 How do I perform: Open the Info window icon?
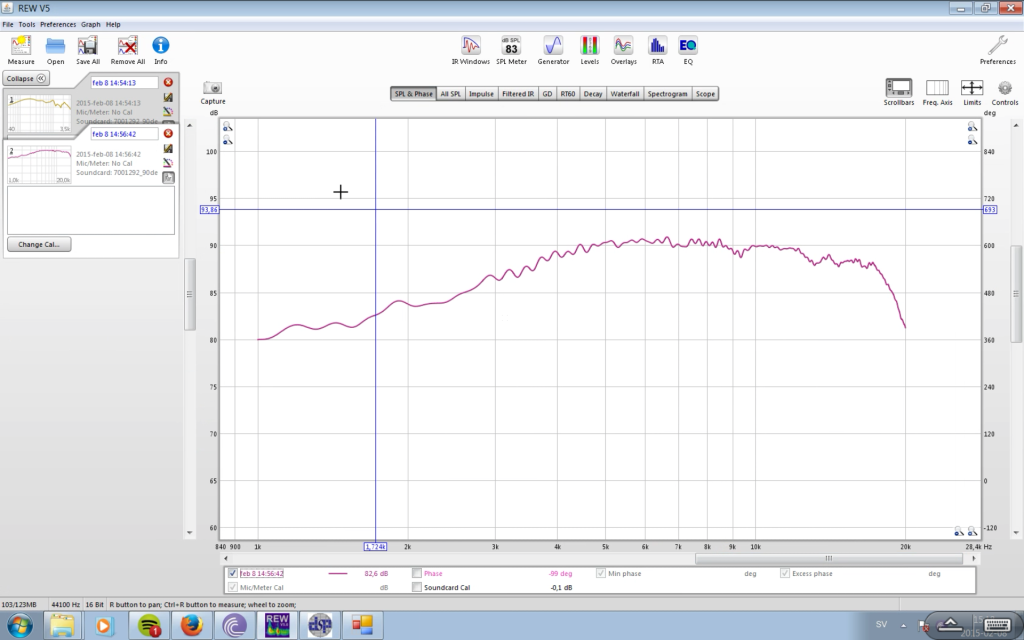click(x=161, y=46)
